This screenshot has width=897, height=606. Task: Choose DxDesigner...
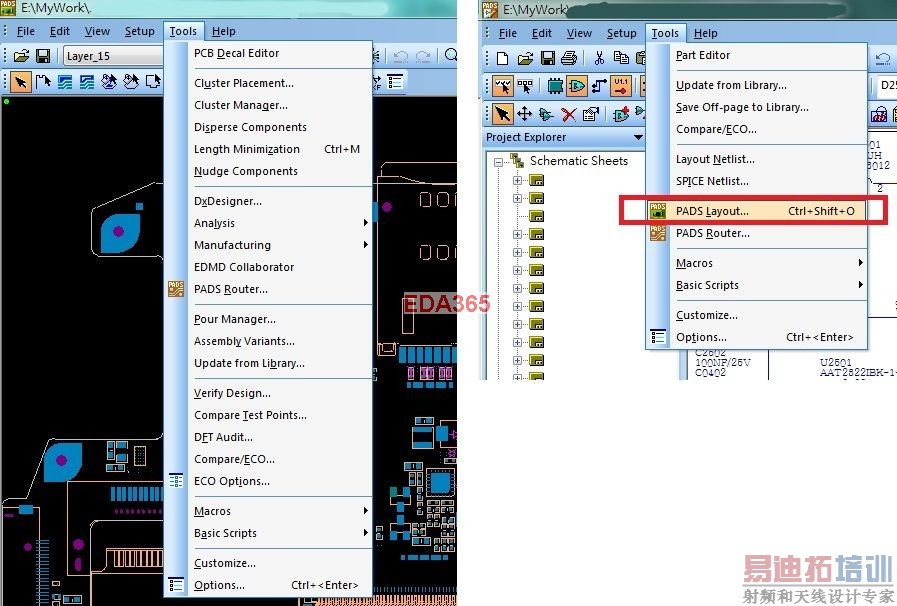pos(228,201)
